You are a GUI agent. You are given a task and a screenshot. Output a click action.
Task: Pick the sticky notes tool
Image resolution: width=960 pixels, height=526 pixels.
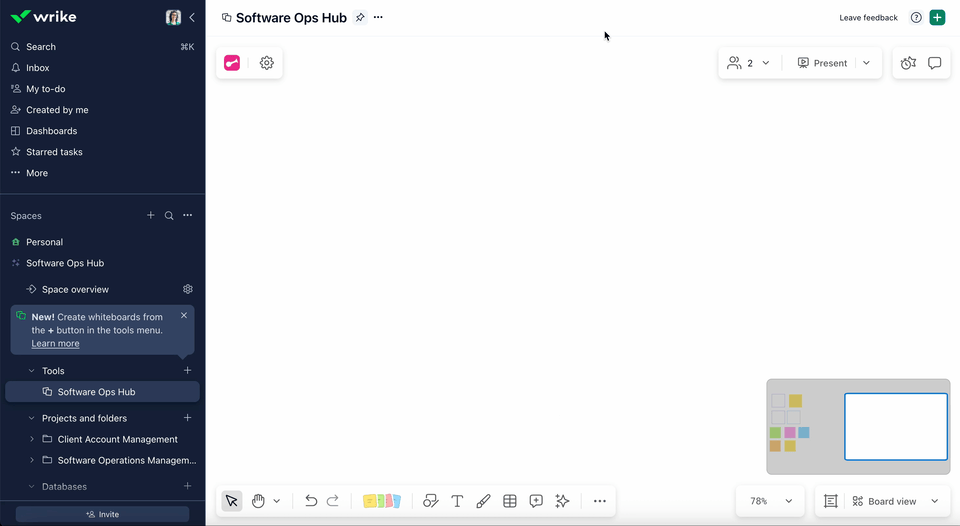(381, 501)
